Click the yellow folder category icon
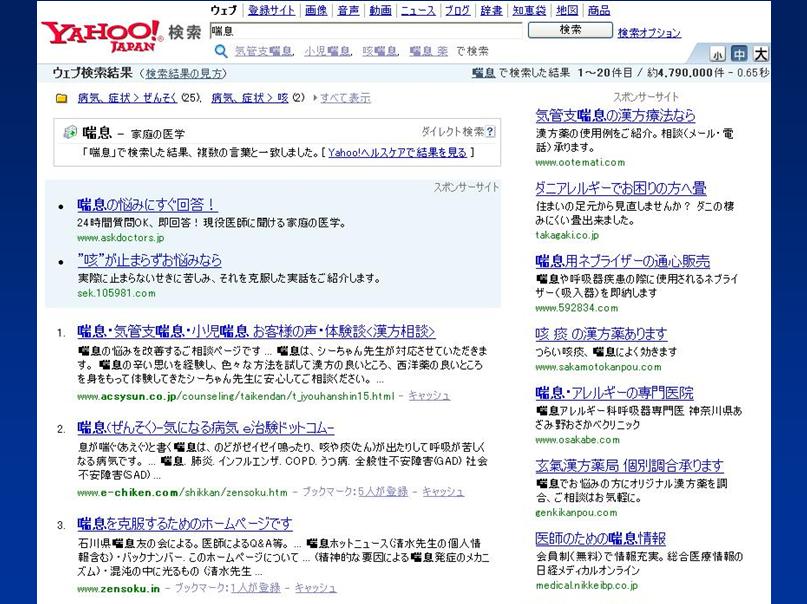The height and width of the screenshot is (604, 807). click(x=62, y=98)
